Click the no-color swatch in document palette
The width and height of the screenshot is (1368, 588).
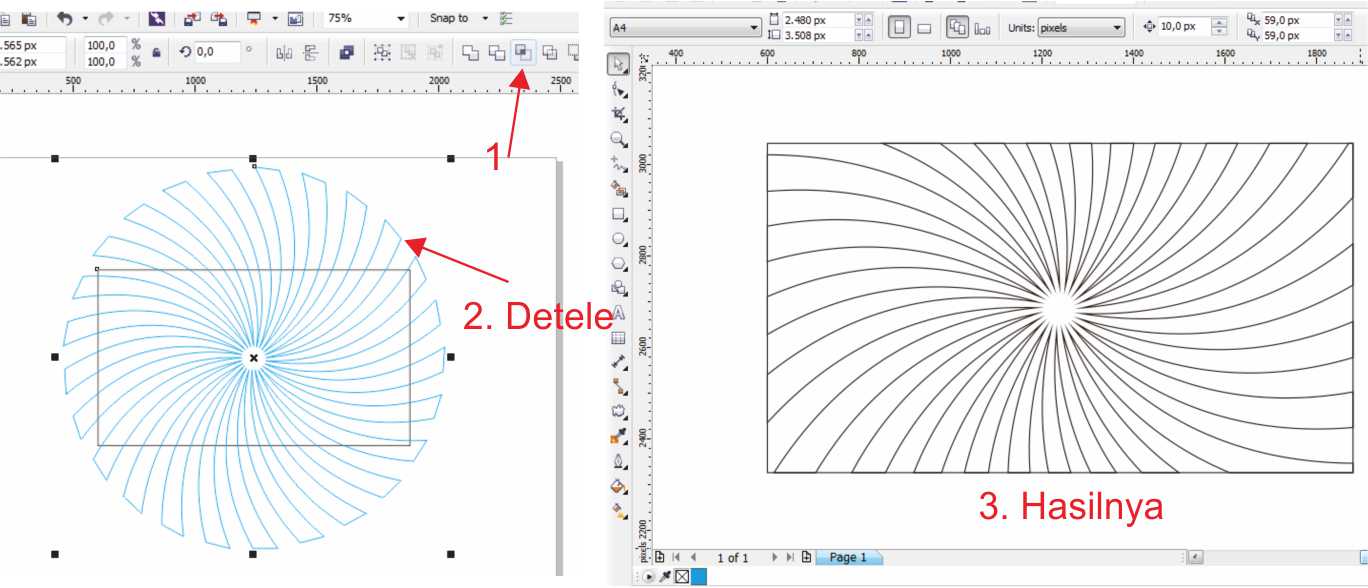click(x=682, y=576)
